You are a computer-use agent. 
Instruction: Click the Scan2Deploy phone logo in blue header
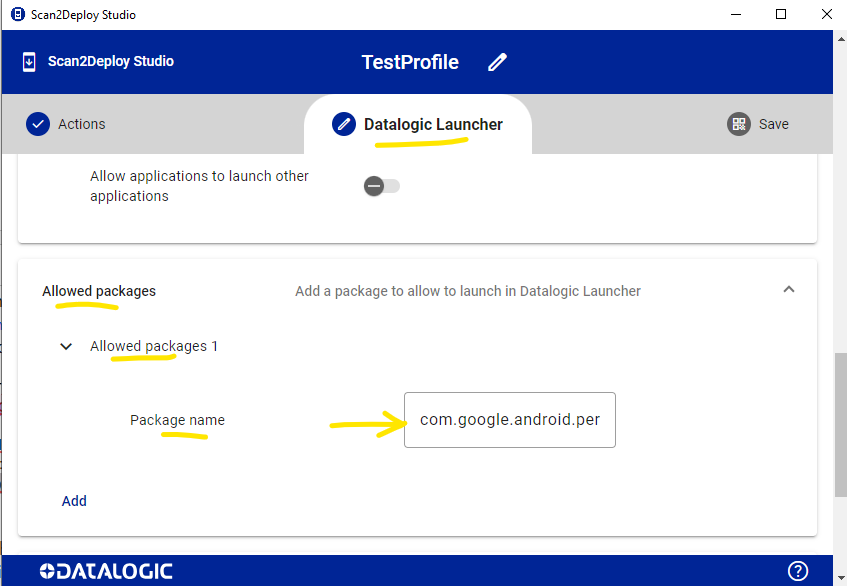click(x=29, y=62)
